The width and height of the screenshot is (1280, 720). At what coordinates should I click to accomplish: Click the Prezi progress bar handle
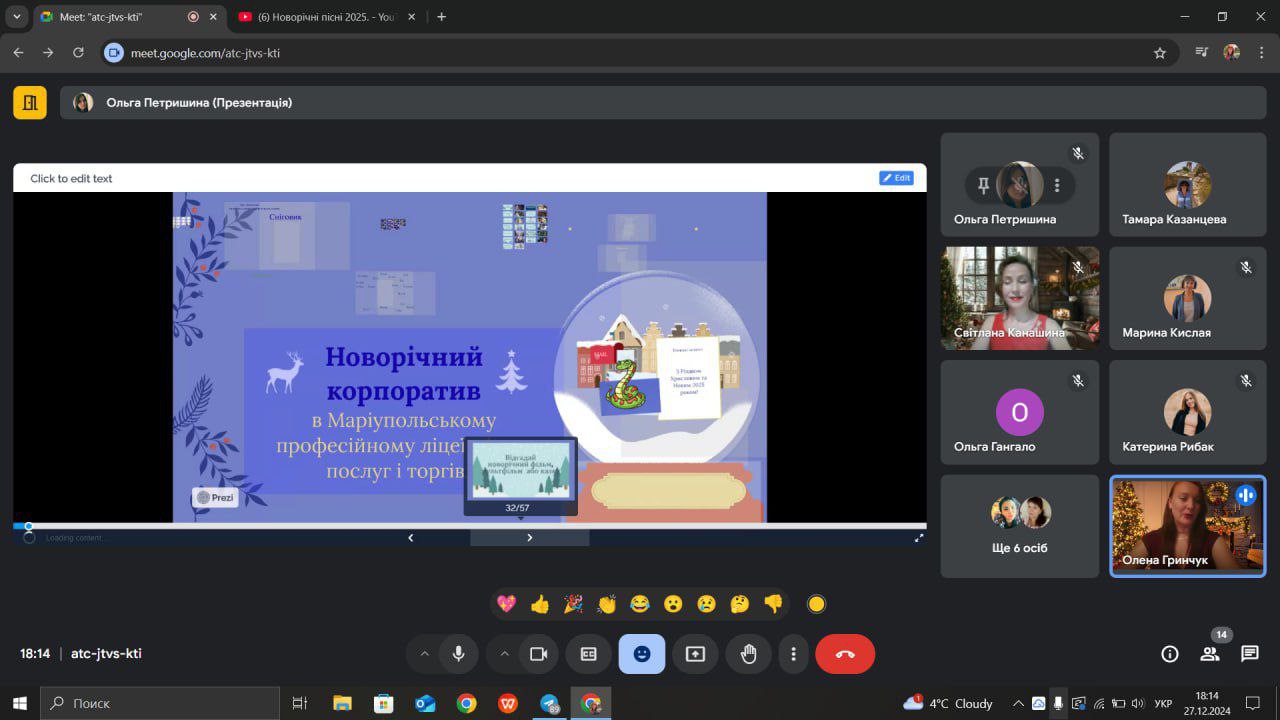click(x=28, y=526)
